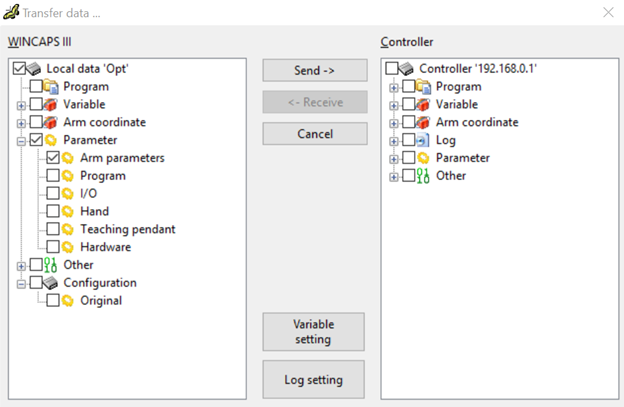Click the Arm parameters gear icon
The height and width of the screenshot is (407, 624).
[x=68, y=158]
